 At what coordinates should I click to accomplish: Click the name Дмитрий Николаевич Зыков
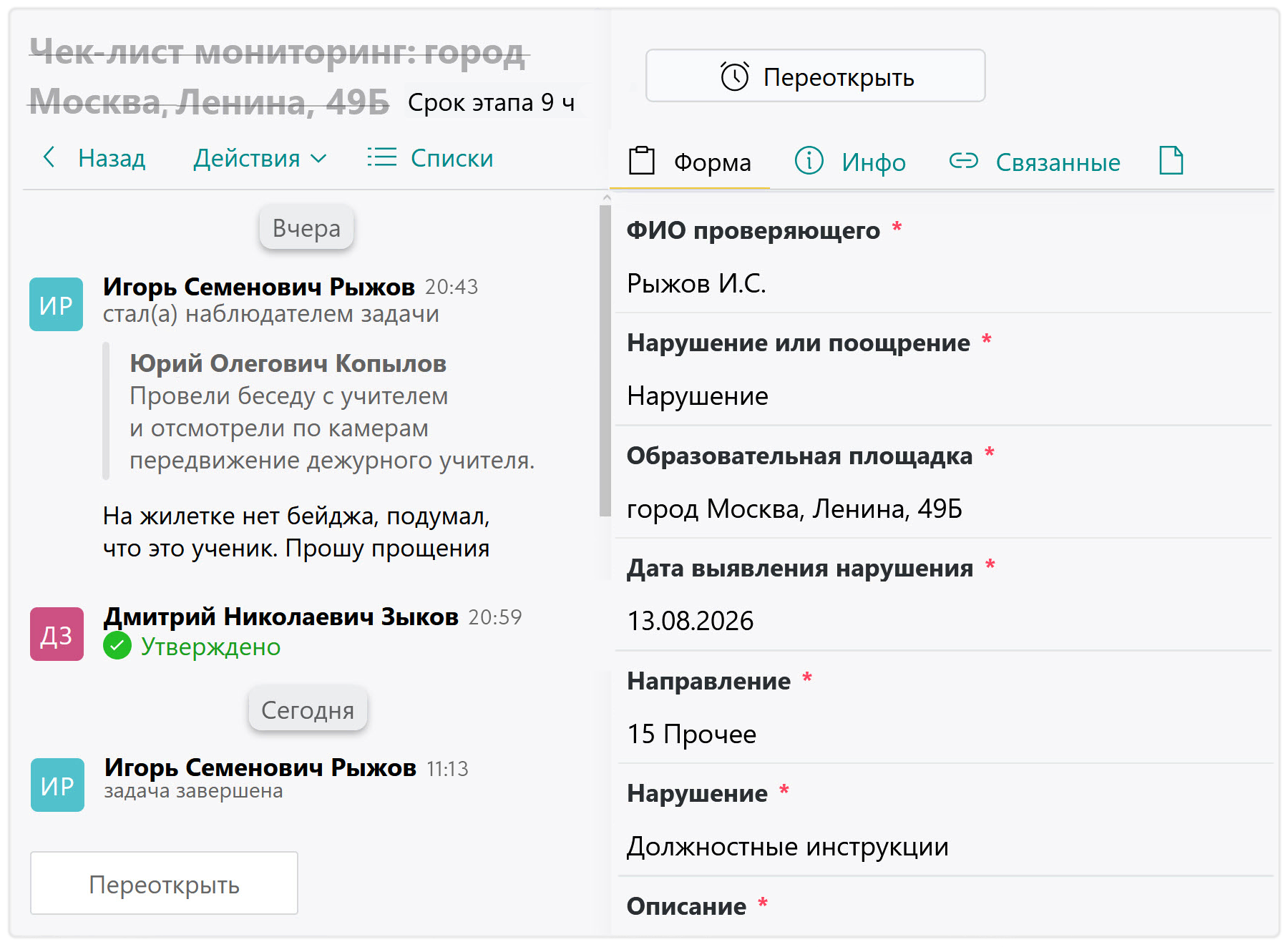click(280, 616)
